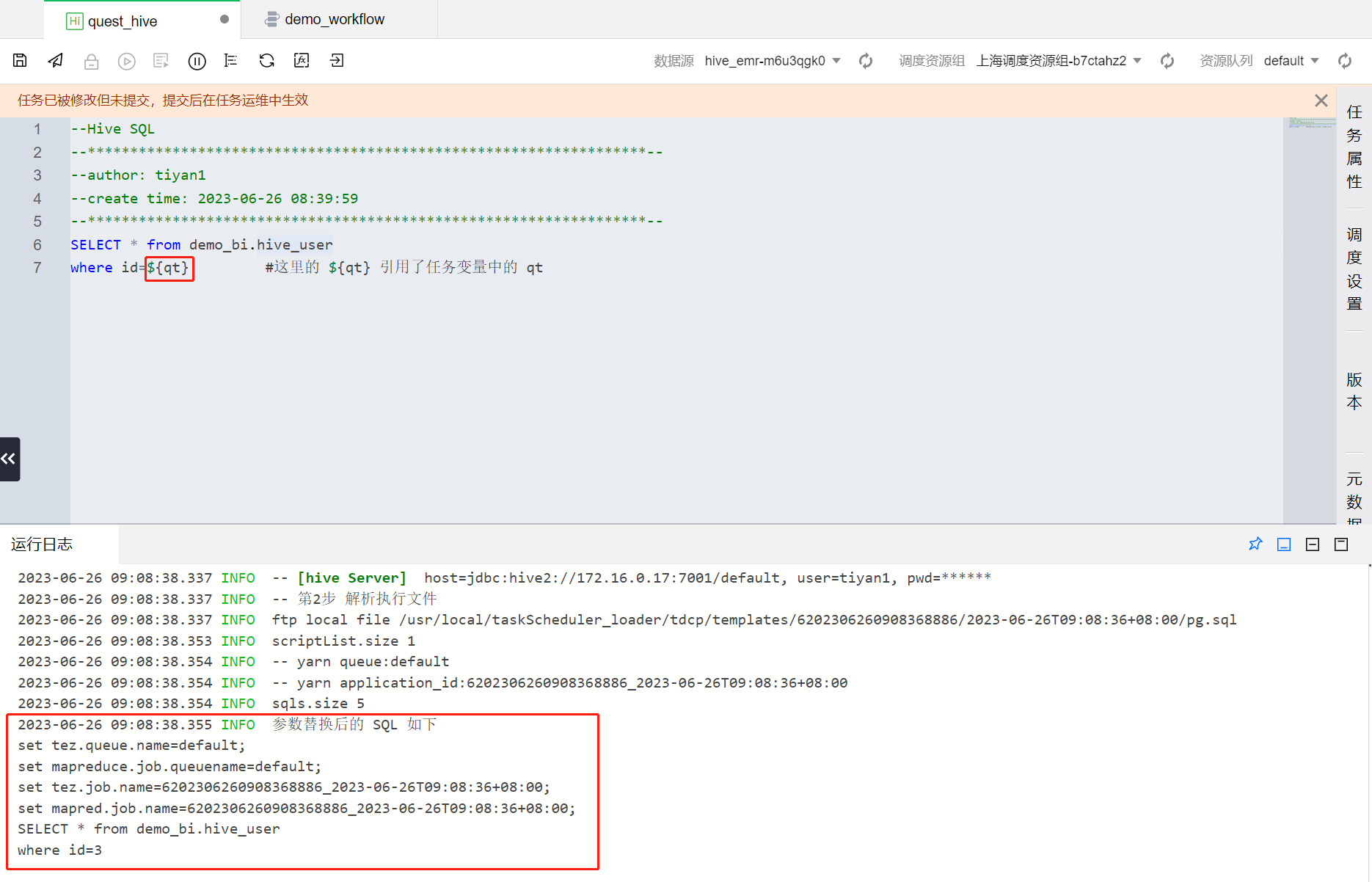This screenshot has height=882, width=1372.
Task: Click the ${qt} variable in line 7
Action: coord(169,268)
